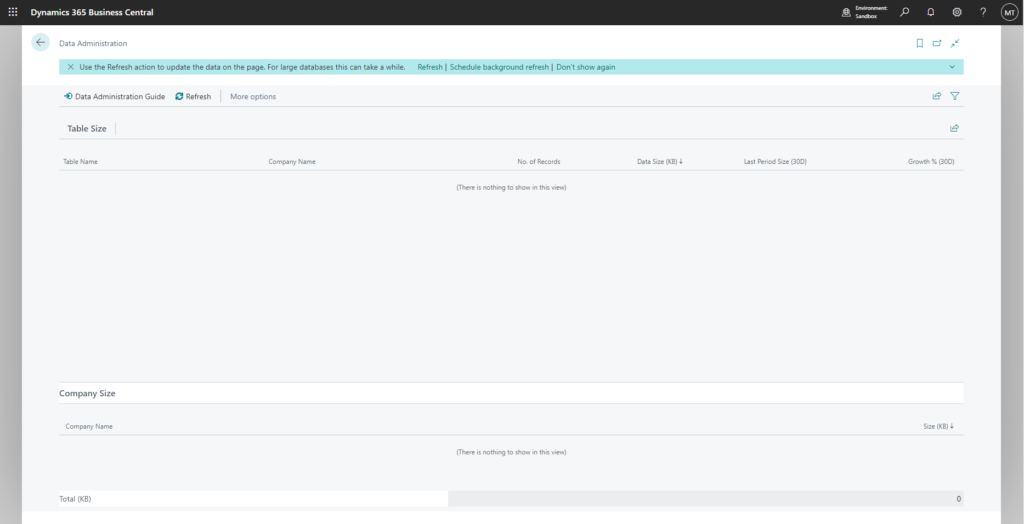Open the Data Administration Guide action
This screenshot has width=1024, height=524.
click(114, 96)
